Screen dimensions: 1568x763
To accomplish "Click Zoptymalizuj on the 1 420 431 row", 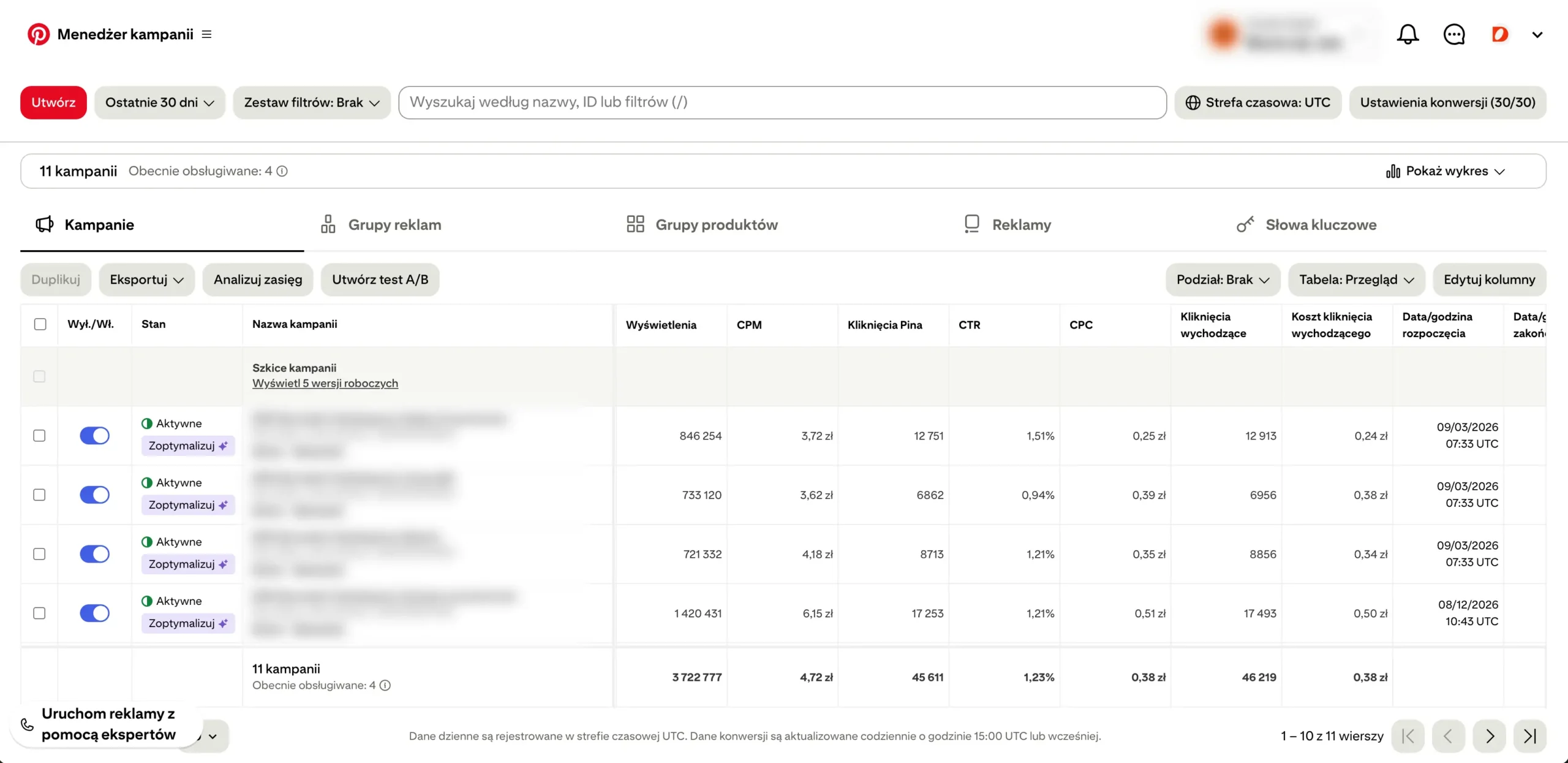I will 188,623.
